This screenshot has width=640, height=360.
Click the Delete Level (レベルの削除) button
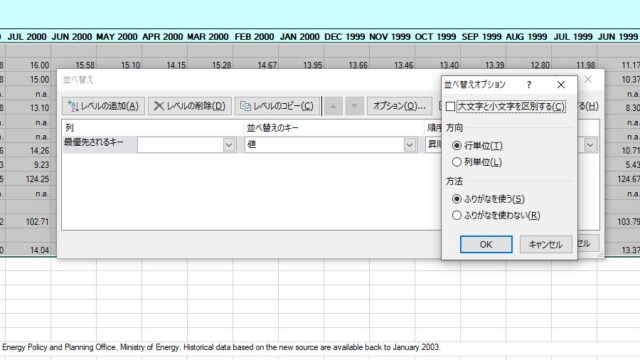click(x=190, y=106)
